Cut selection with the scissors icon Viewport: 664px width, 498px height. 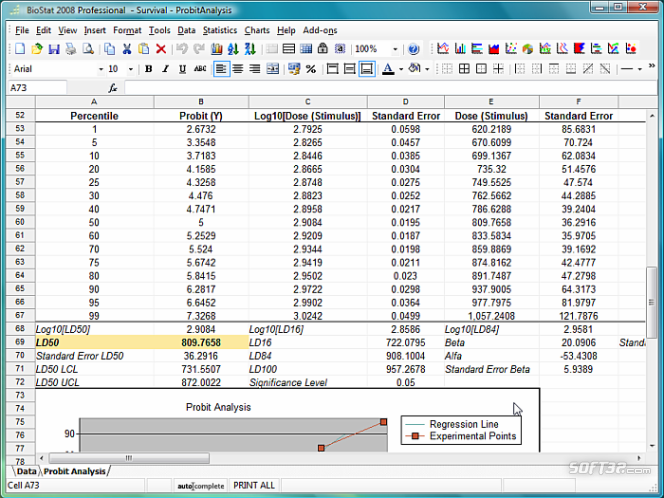tap(127, 49)
